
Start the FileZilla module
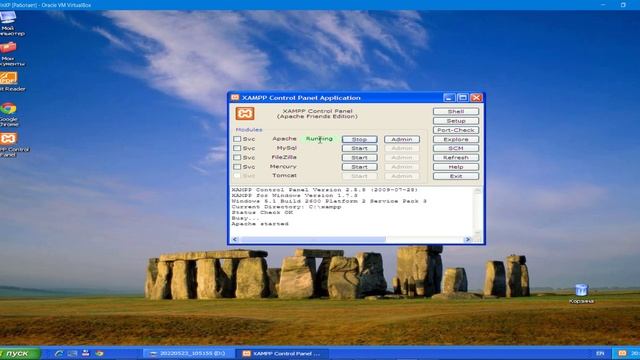(359, 158)
